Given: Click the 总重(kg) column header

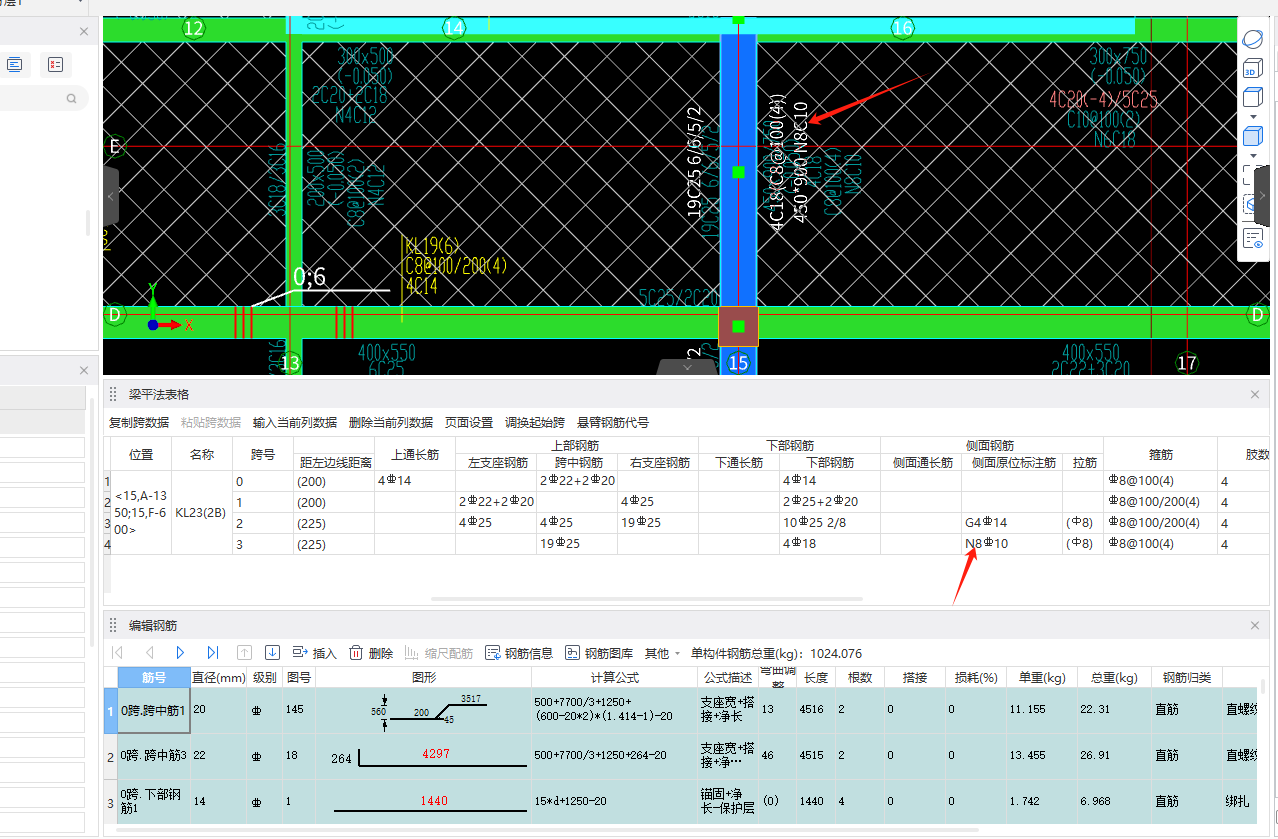Looking at the screenshot, I should [1114, 678].
